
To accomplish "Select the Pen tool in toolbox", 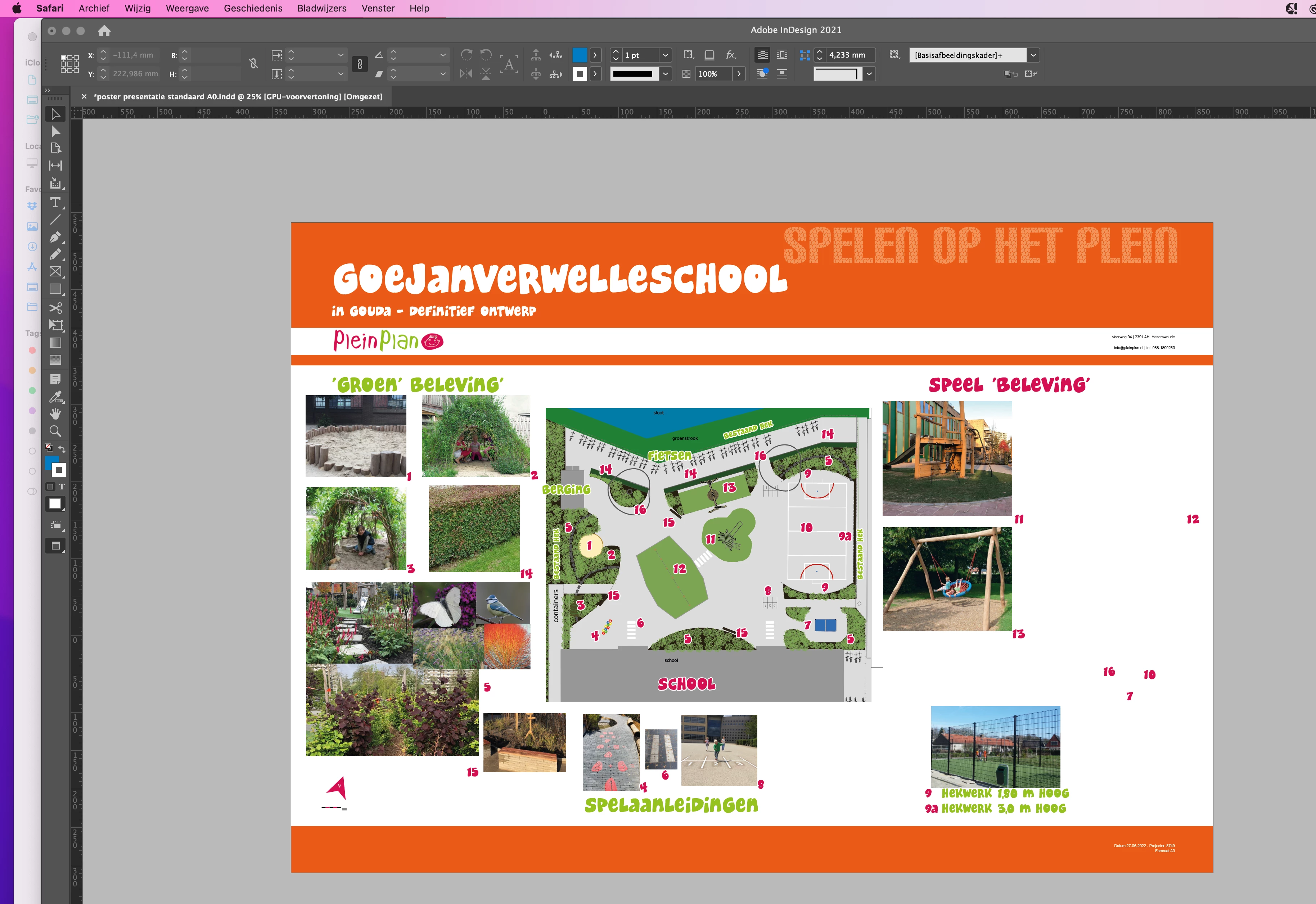I will pos(55,237).
